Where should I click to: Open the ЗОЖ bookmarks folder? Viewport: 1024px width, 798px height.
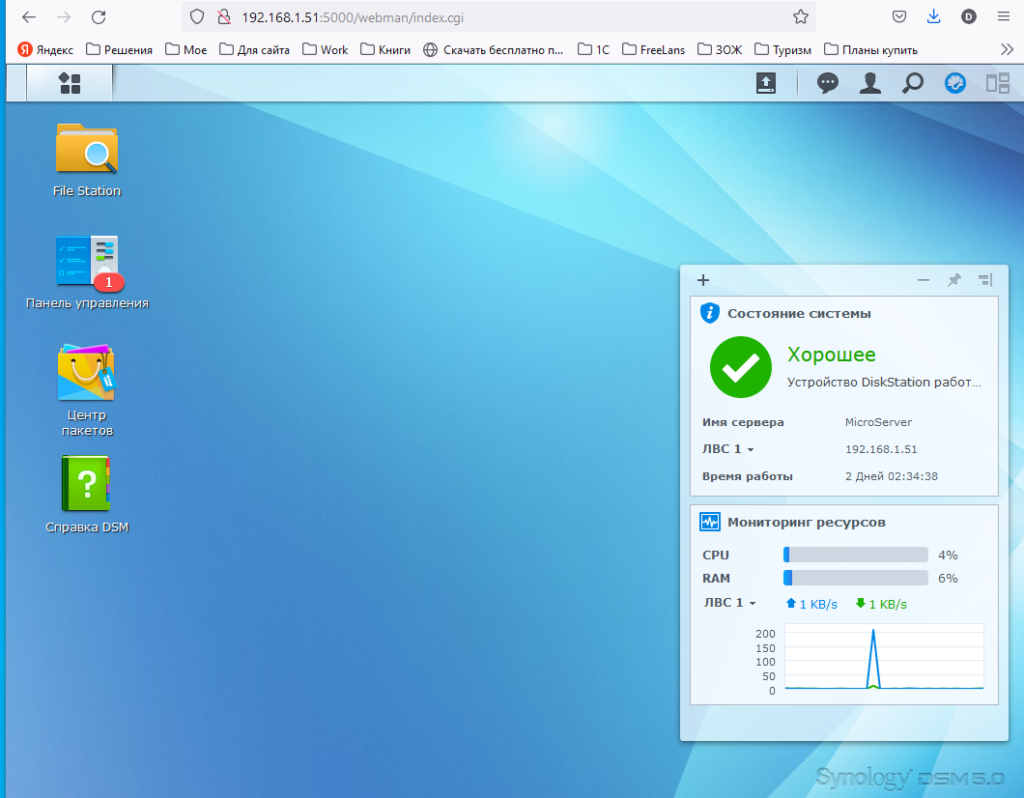click(720, 50)
